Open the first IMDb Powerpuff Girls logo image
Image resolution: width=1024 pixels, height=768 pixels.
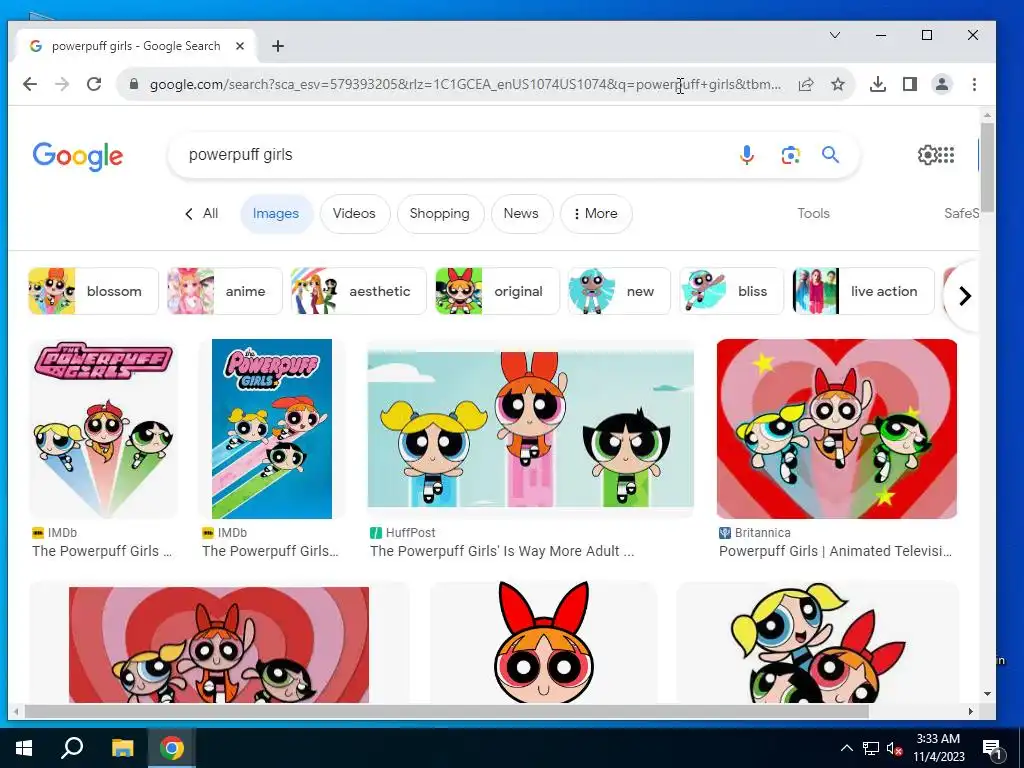coord(103,428)
